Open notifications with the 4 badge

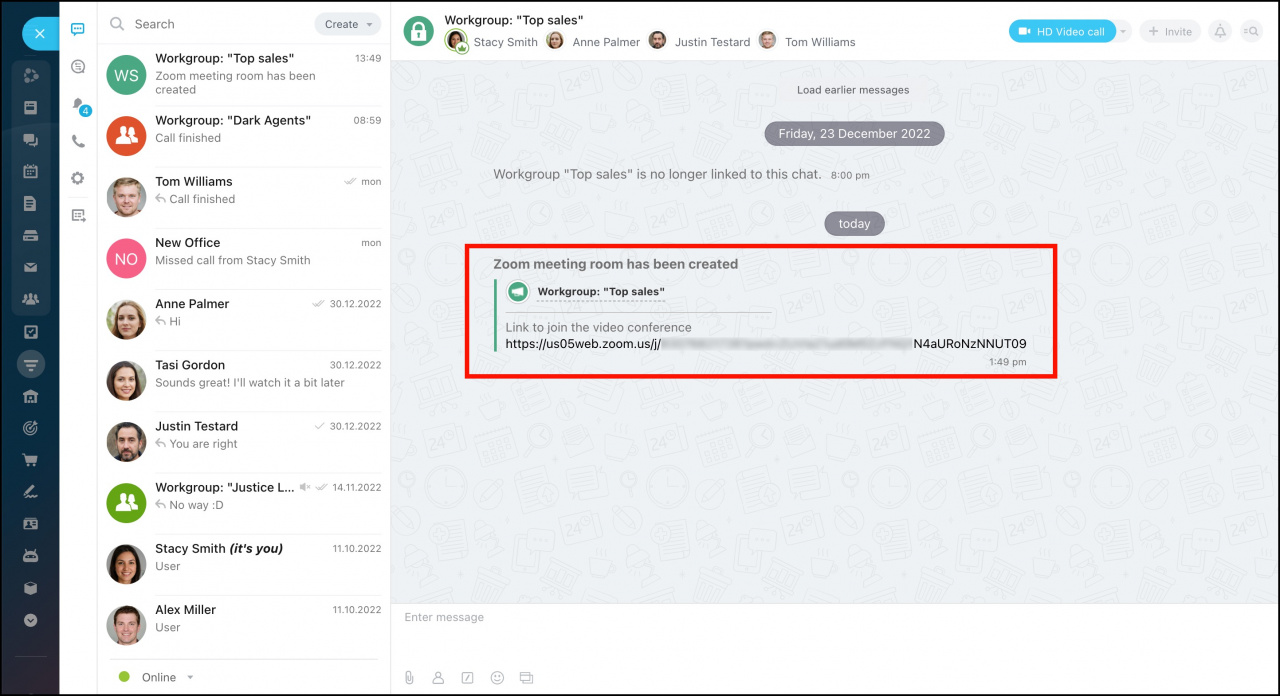79,105
